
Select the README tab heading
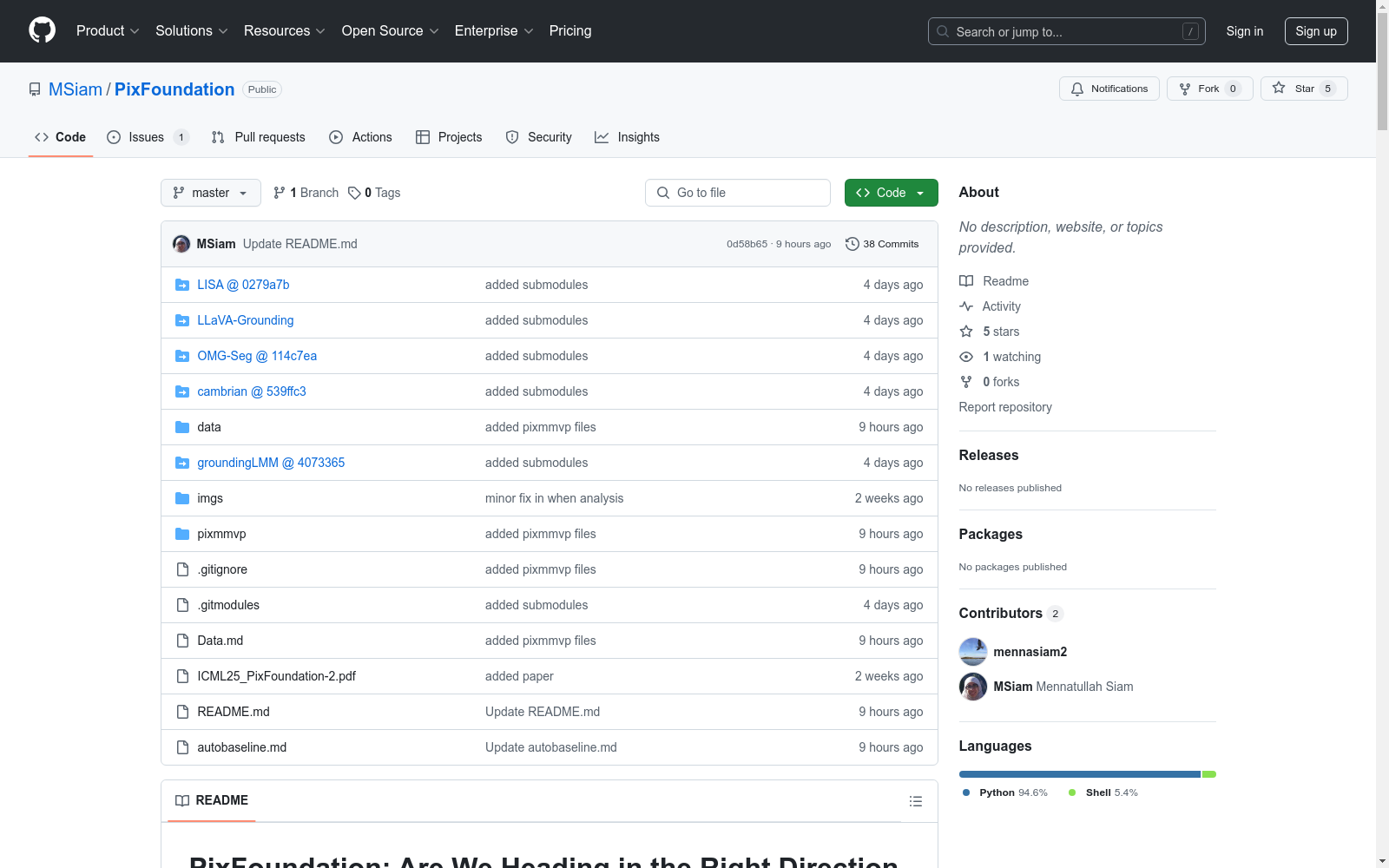click(x=212, y=800)
